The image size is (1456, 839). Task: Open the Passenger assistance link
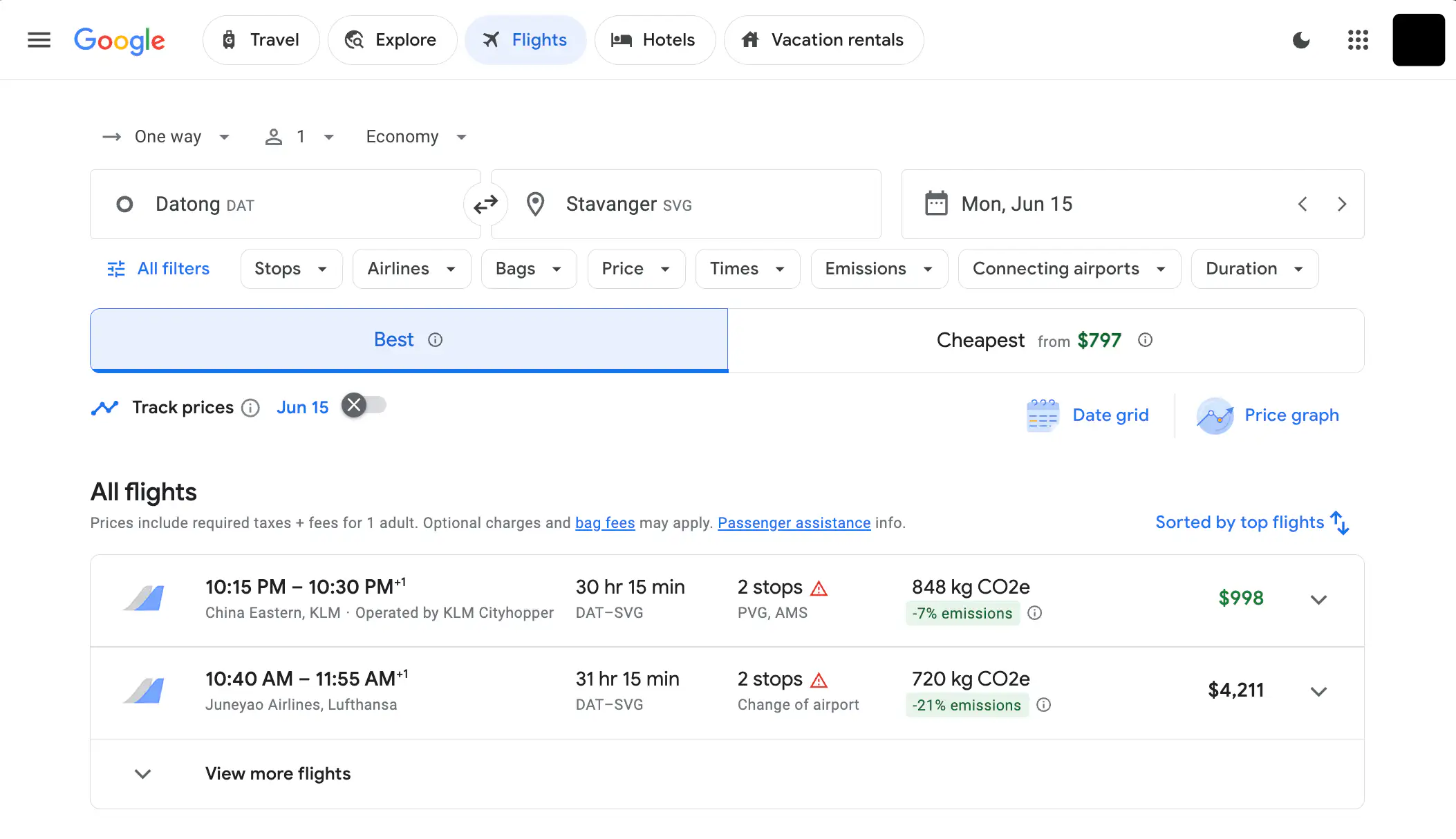pos(794,523)
